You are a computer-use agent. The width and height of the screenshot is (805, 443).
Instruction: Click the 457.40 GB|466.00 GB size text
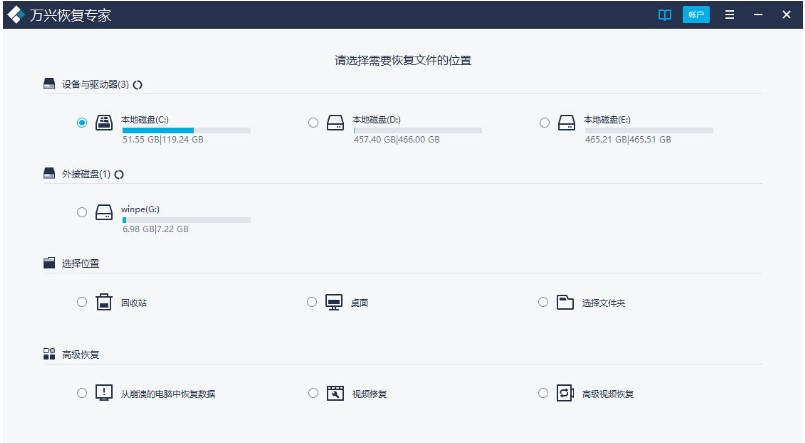coord(396,139)
